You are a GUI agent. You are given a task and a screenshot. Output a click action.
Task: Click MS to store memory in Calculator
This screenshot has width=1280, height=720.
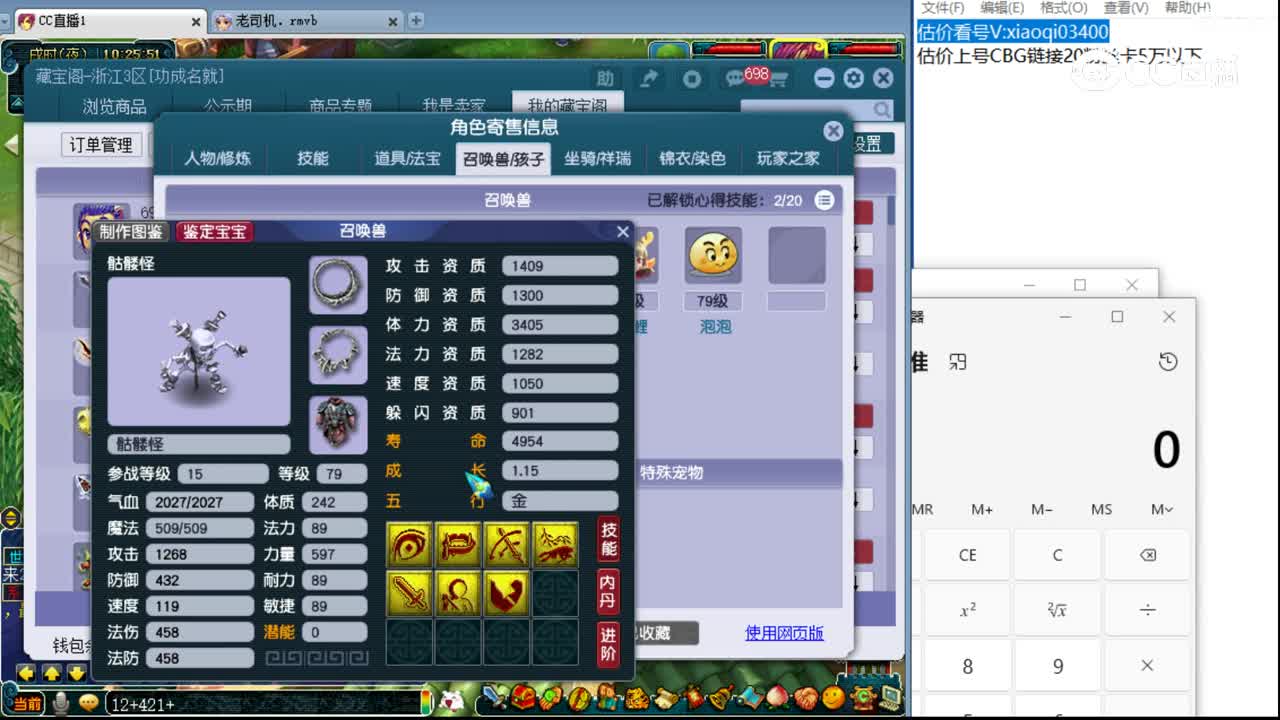(x=1101, y=509)
